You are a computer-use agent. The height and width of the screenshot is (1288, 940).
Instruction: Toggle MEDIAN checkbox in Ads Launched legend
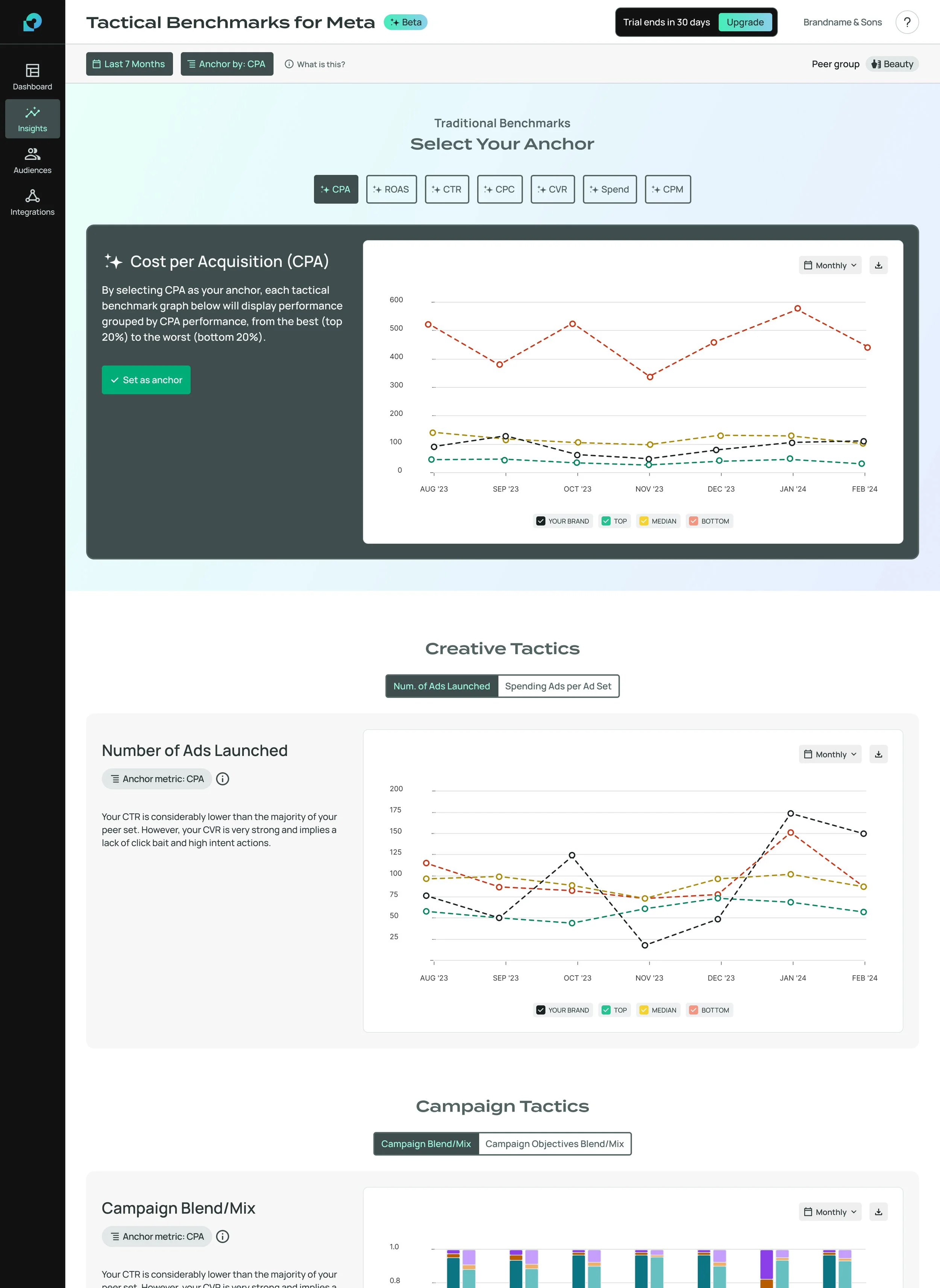[x=644, y=1010]
